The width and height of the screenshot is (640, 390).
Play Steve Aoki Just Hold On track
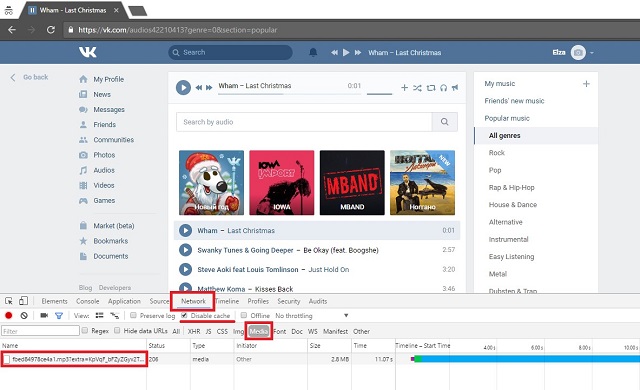(185, 269)
